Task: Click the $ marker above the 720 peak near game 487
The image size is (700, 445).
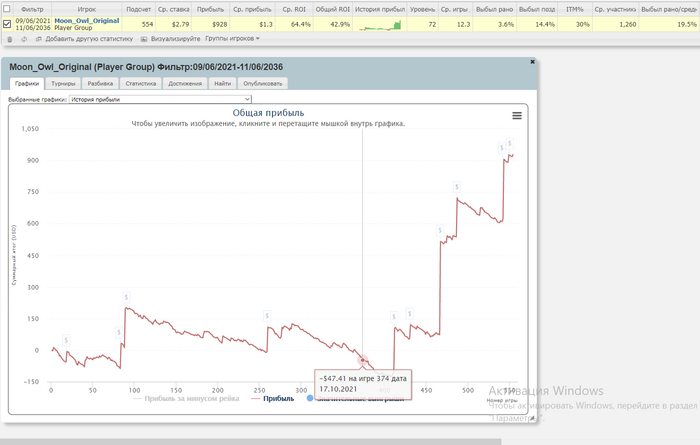Action: coord(457,187)
